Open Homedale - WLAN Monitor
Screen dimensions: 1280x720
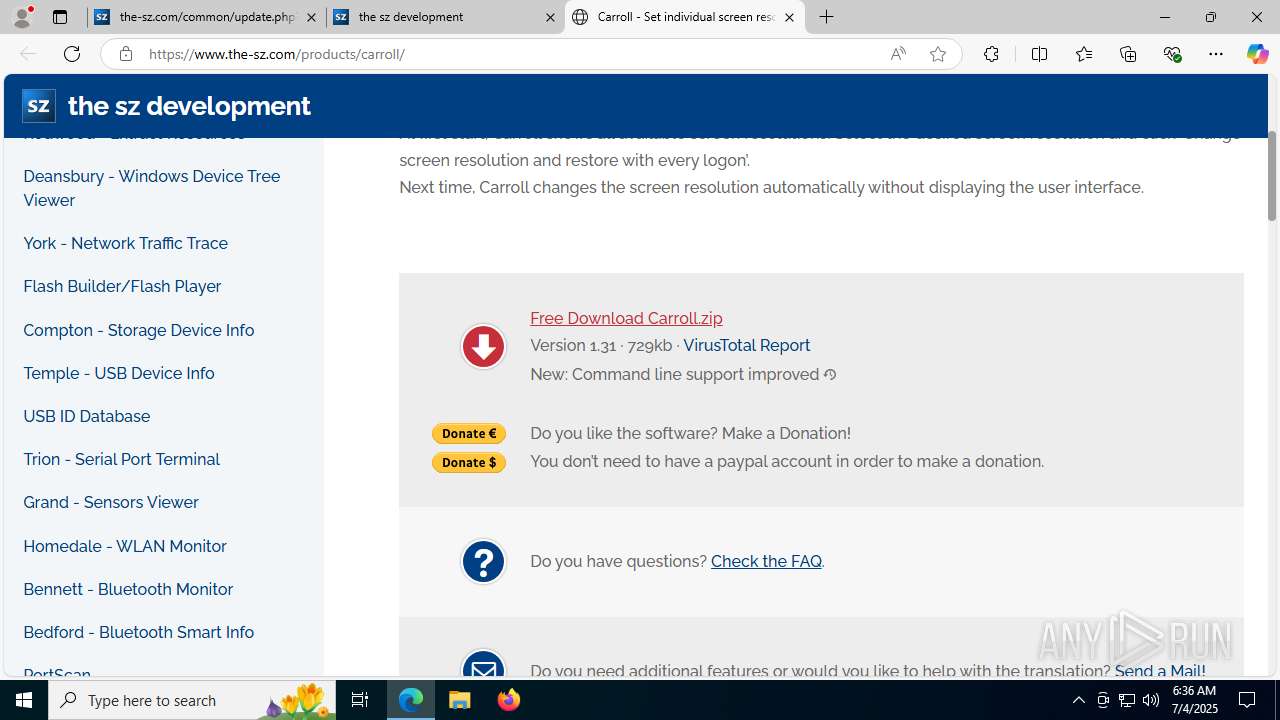pyautogui.click(x=125, y=546)
